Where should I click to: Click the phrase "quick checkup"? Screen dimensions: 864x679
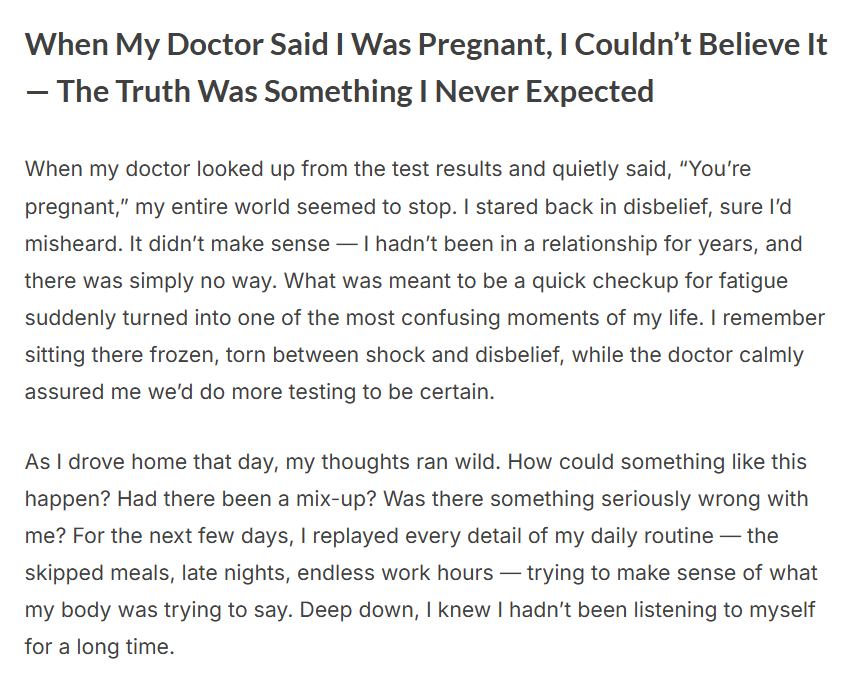(603, 281)
